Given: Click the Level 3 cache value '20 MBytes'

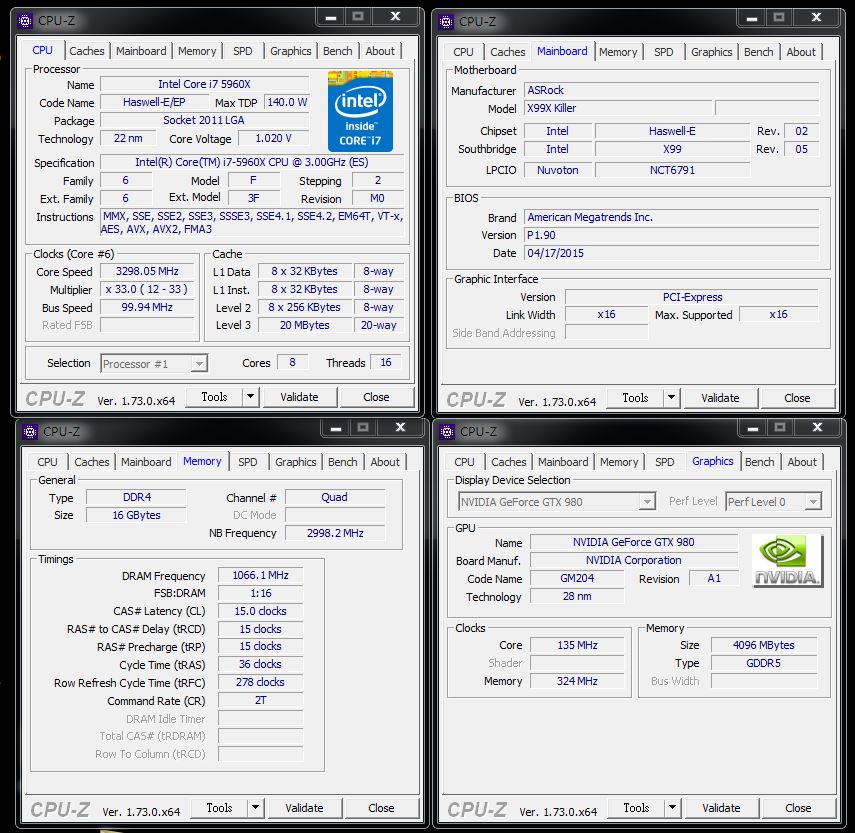Looking at the screenshot, I should click(305, 325).
